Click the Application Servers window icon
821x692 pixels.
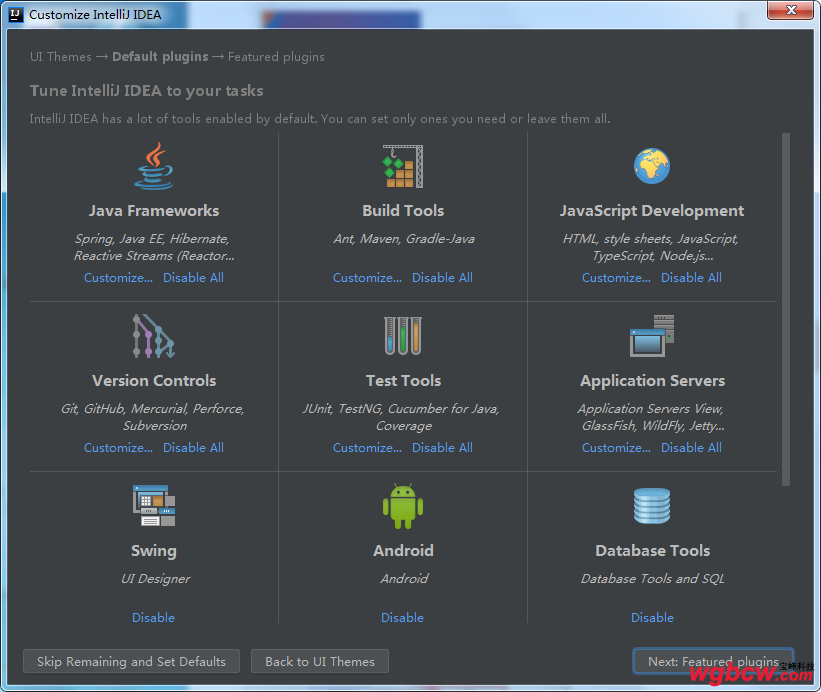[652, 336]
